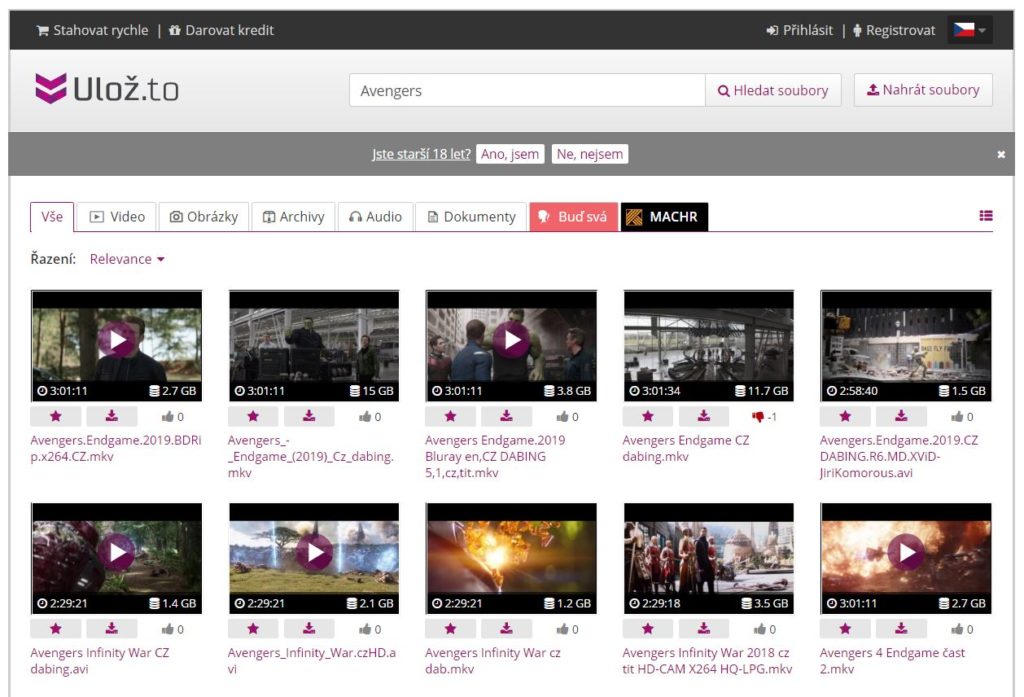Click the Buď svá promo tab

point(574,217)
